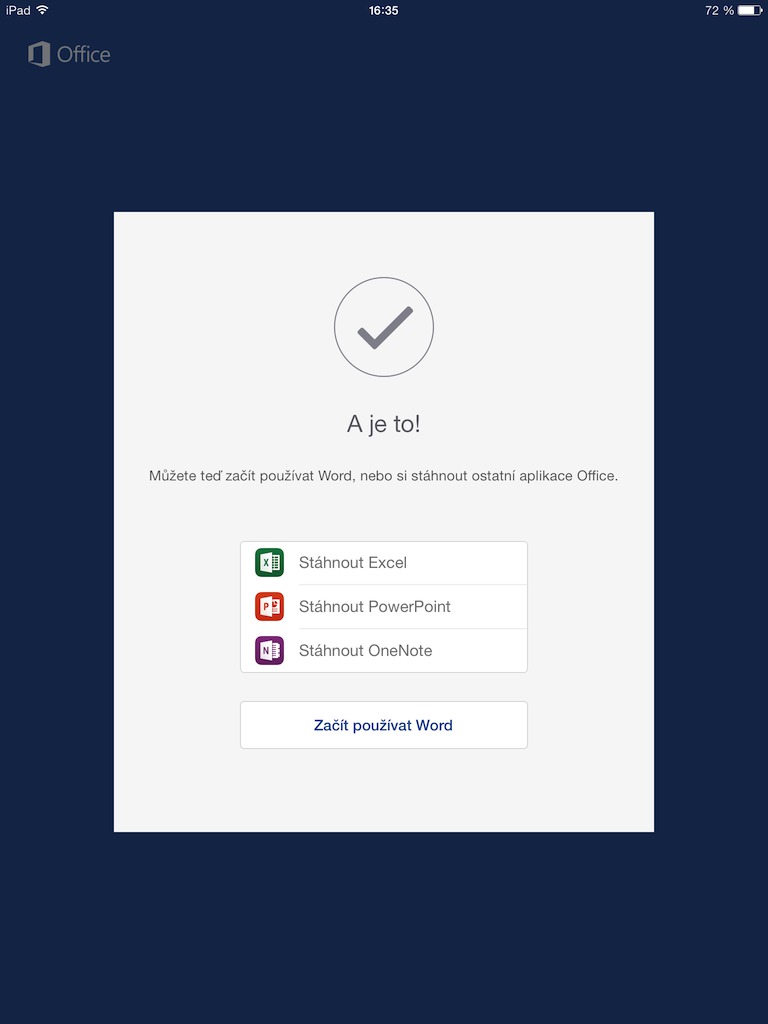Image resolution: width=768 pixels, height=1024 pixels.
Task: Tap the iPad label in status bar
Action: pyautogui.click(x=18, y=10)
